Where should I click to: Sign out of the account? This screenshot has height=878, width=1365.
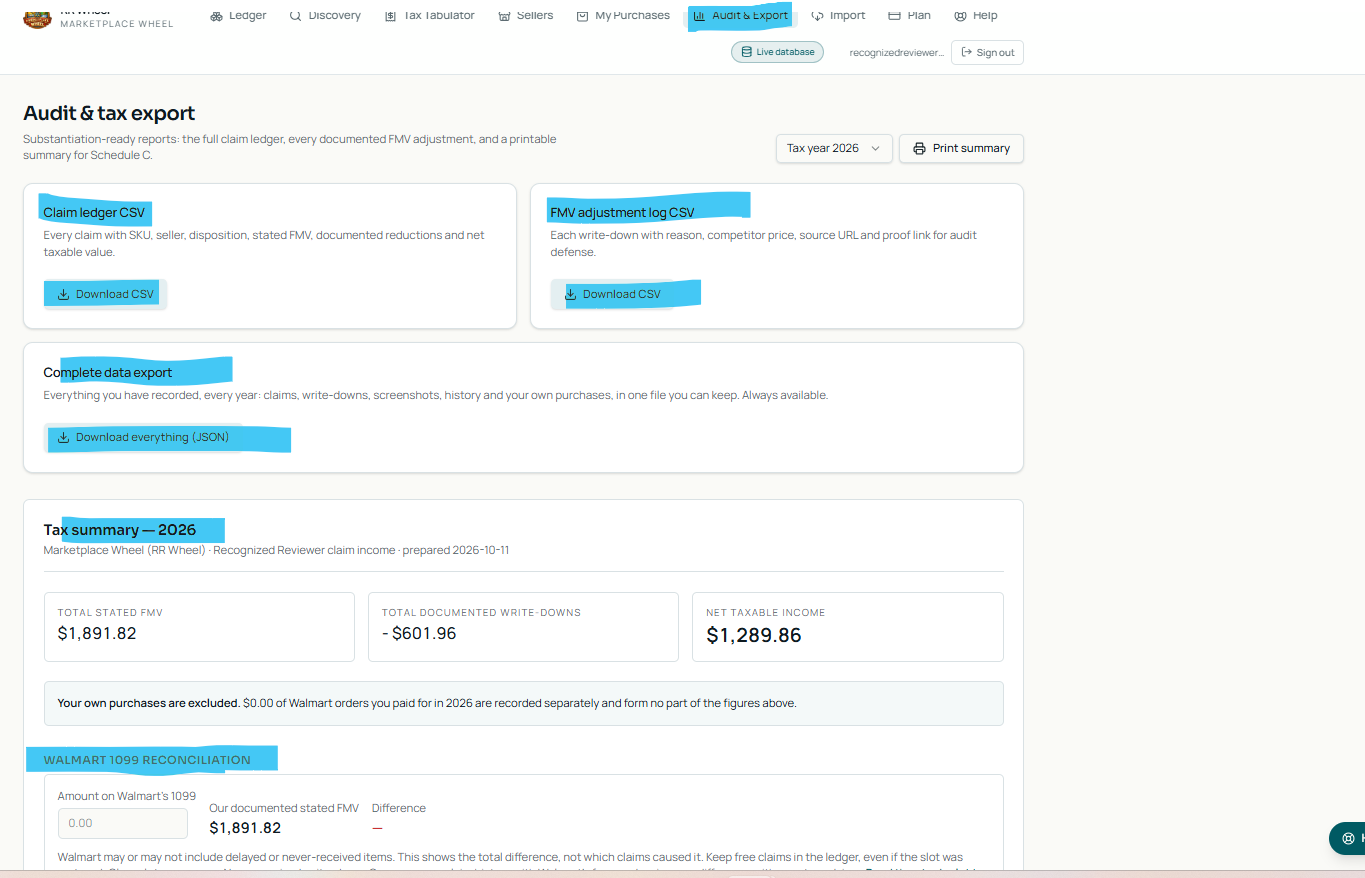pos(987,52)
